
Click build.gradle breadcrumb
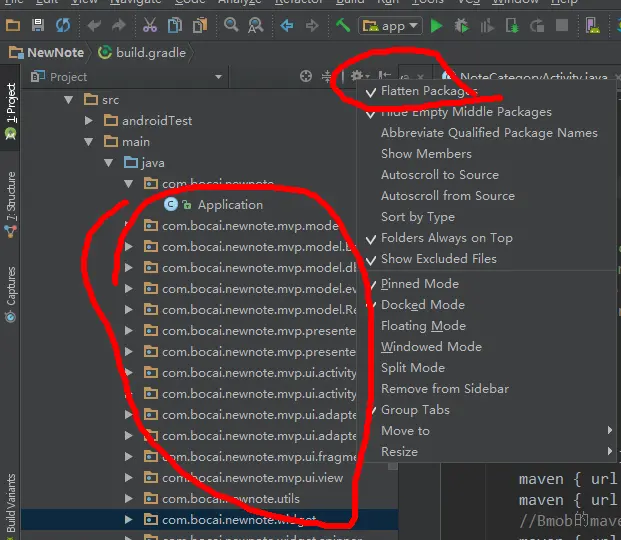tap(142, 53)
